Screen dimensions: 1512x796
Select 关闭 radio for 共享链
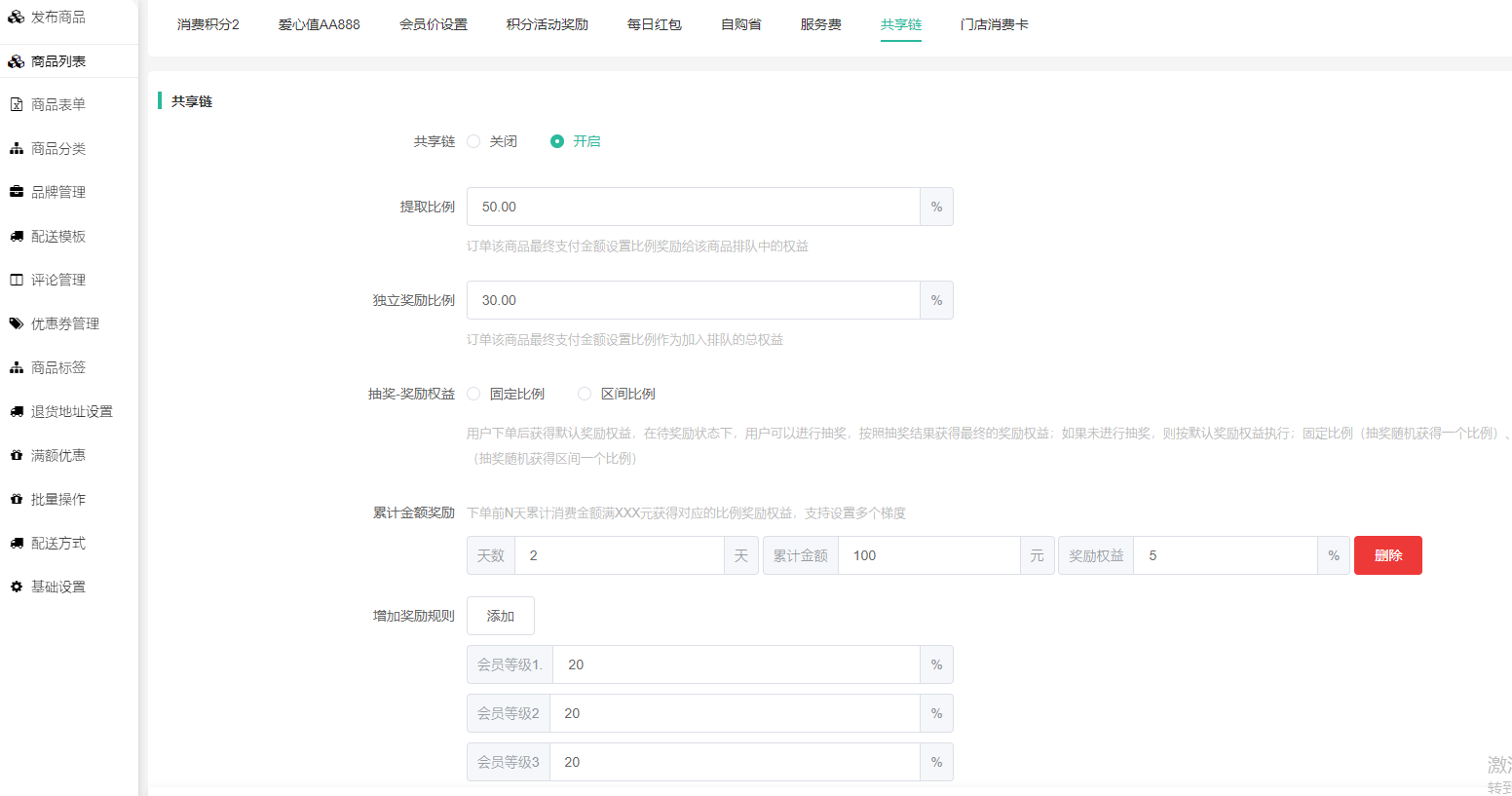pyautogui.click(x=473, y=141)
